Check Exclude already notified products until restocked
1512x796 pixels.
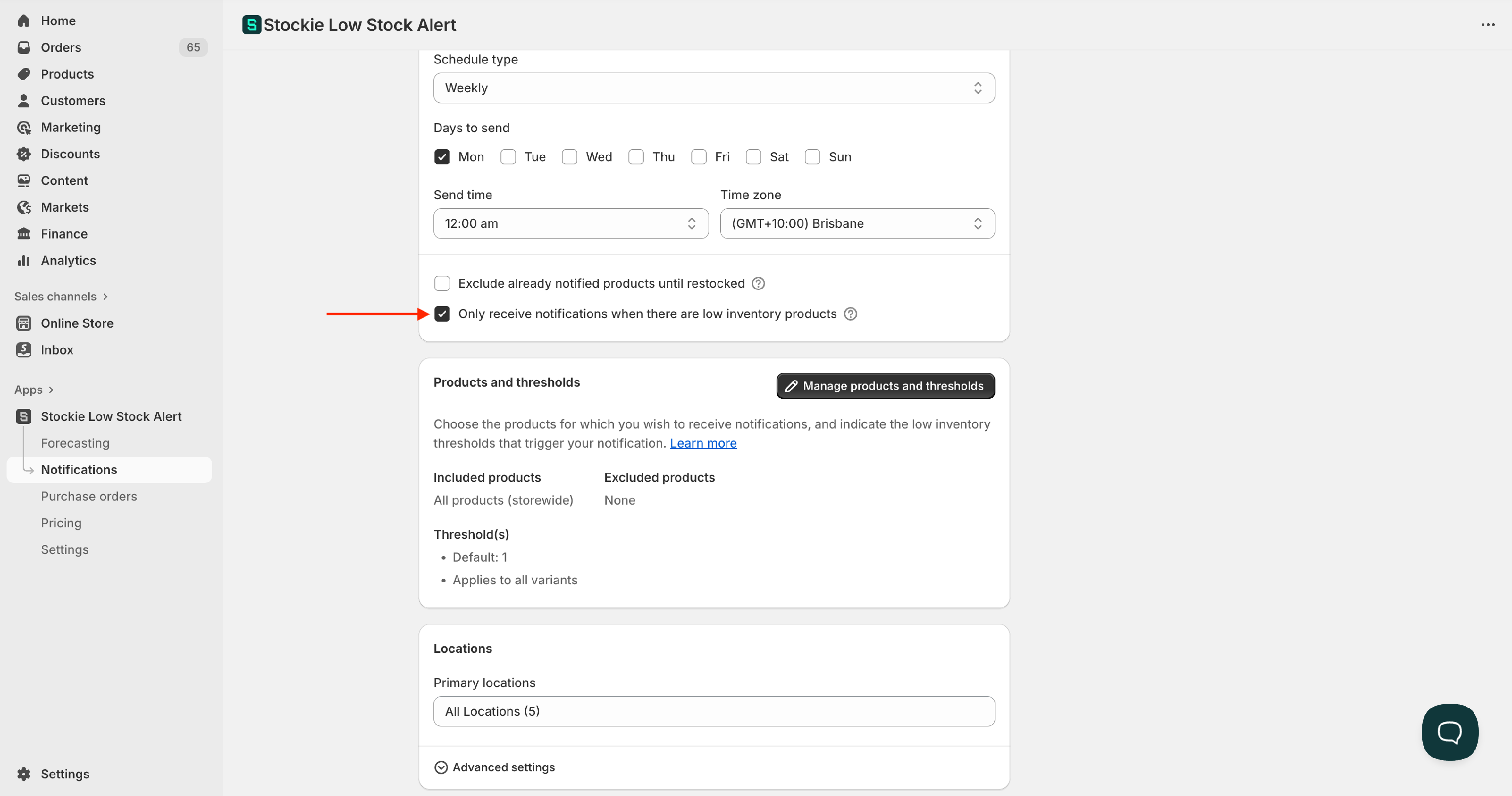[x=442, y=283]
